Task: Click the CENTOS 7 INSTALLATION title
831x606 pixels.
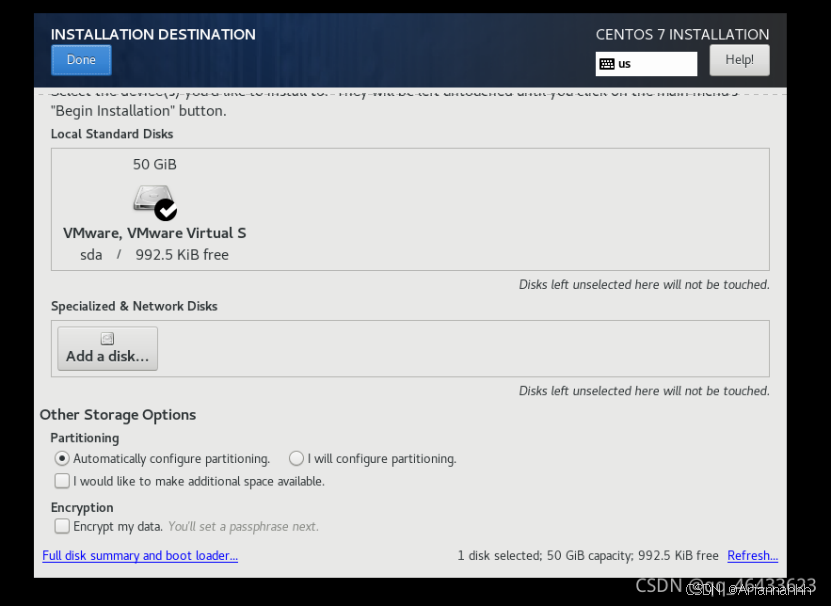Action: click(682, 34)
